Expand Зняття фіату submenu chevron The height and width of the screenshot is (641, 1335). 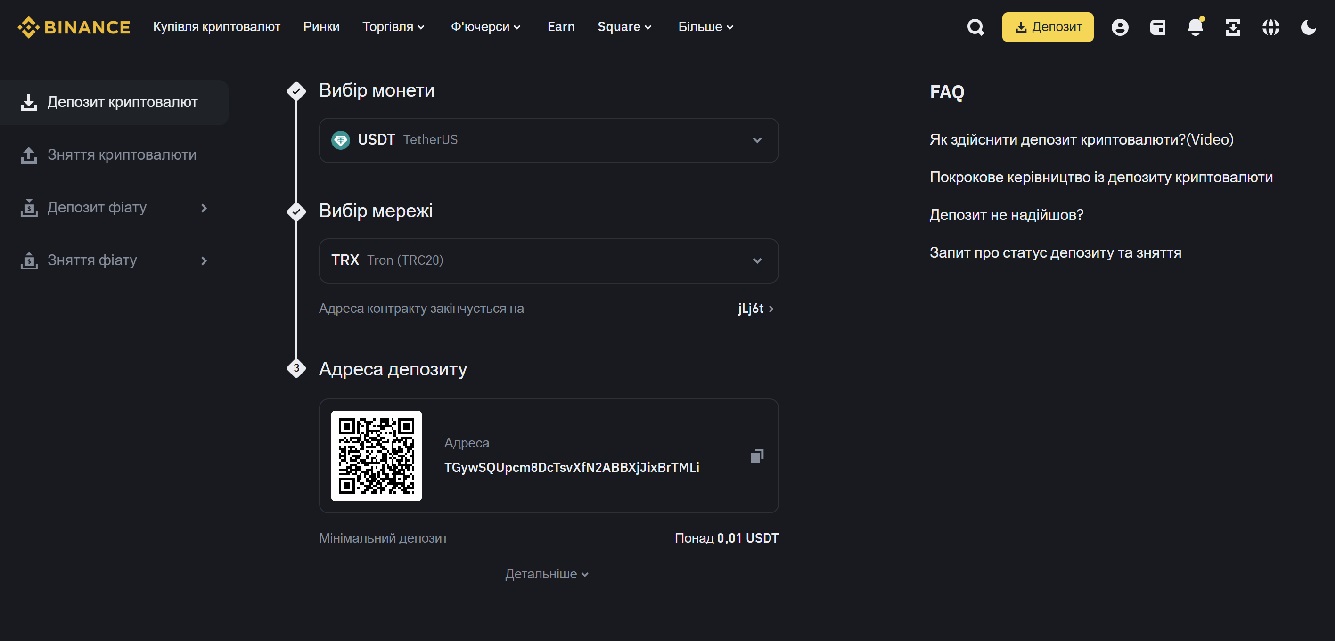pos(204,261)
